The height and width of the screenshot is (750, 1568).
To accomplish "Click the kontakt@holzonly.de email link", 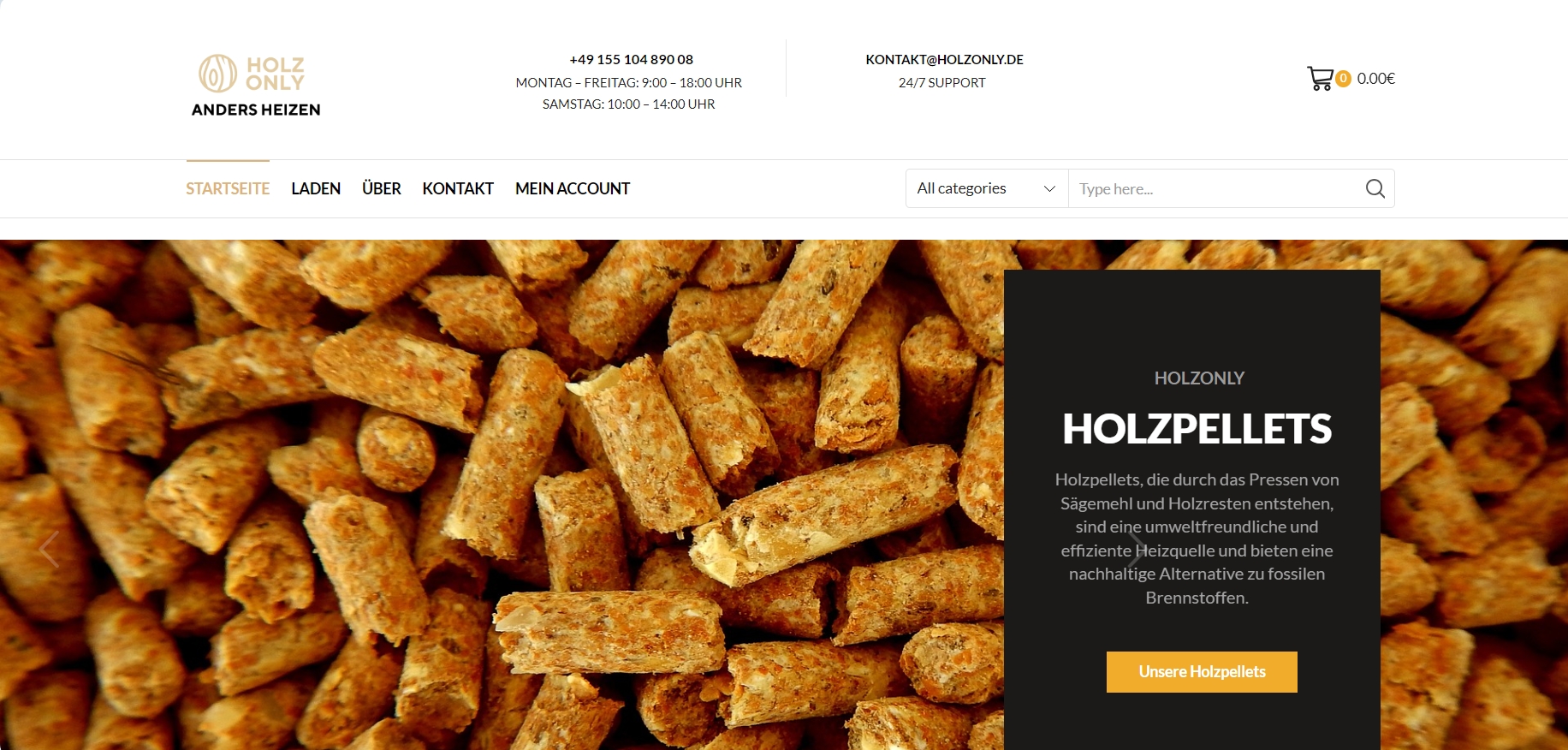I will (x=944, y=59).
